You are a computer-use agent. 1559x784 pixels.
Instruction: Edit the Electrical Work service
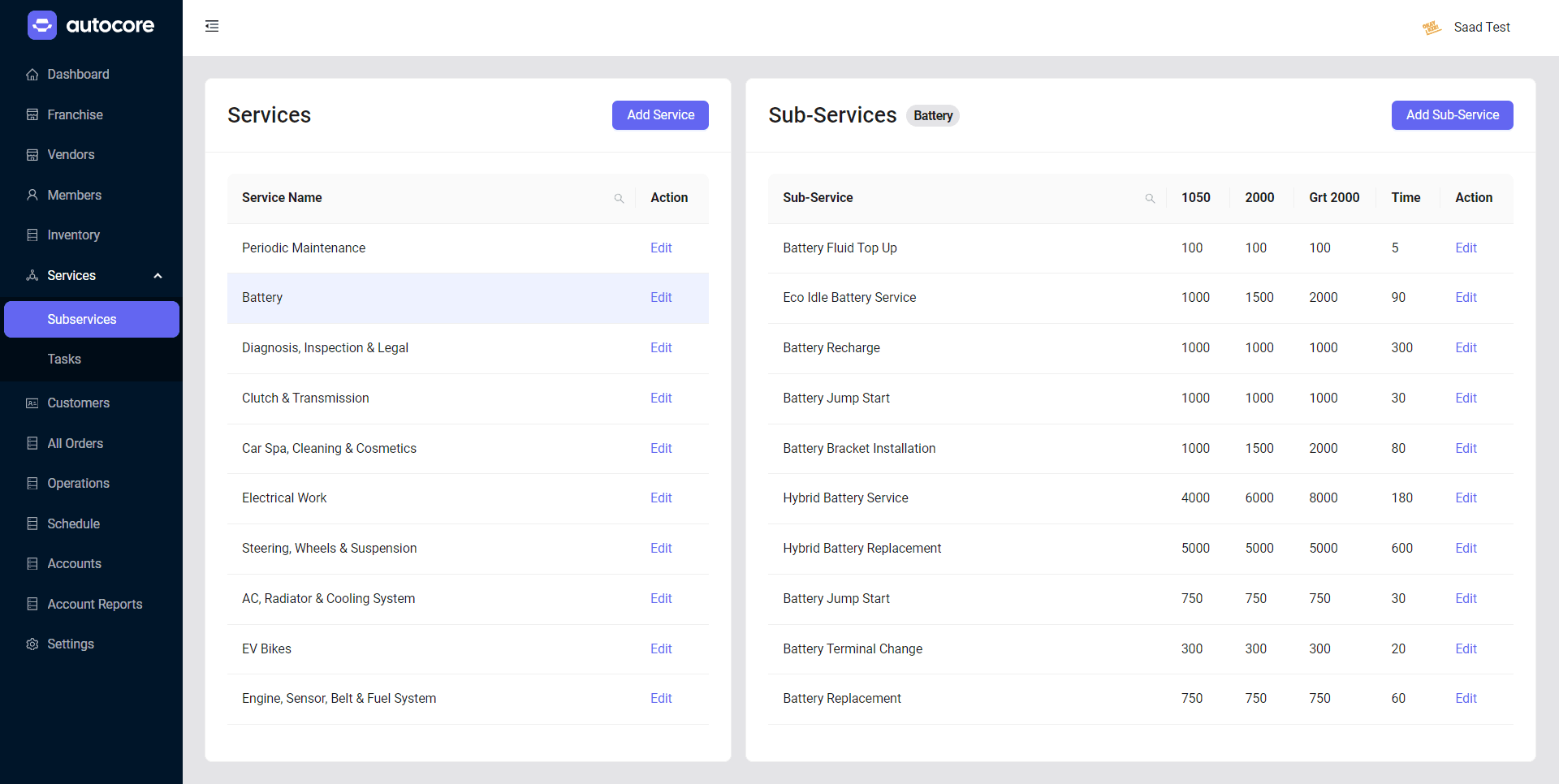tap(661, 498)
